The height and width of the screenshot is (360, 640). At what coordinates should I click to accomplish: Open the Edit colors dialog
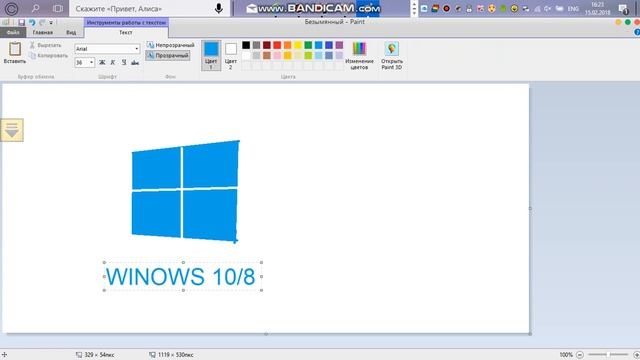pos(359,56)
